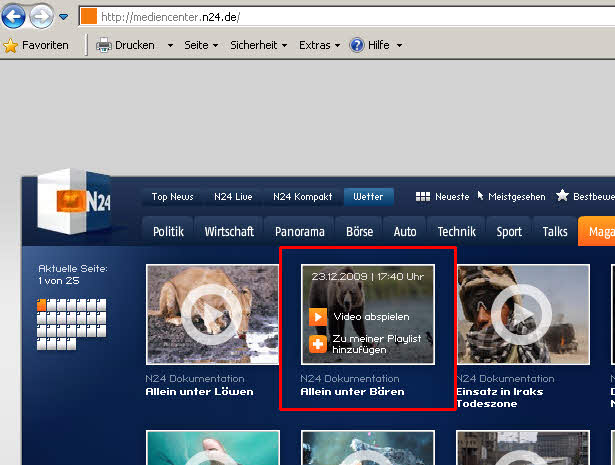Open the recent pages dropdown arrow

[63, 17]
